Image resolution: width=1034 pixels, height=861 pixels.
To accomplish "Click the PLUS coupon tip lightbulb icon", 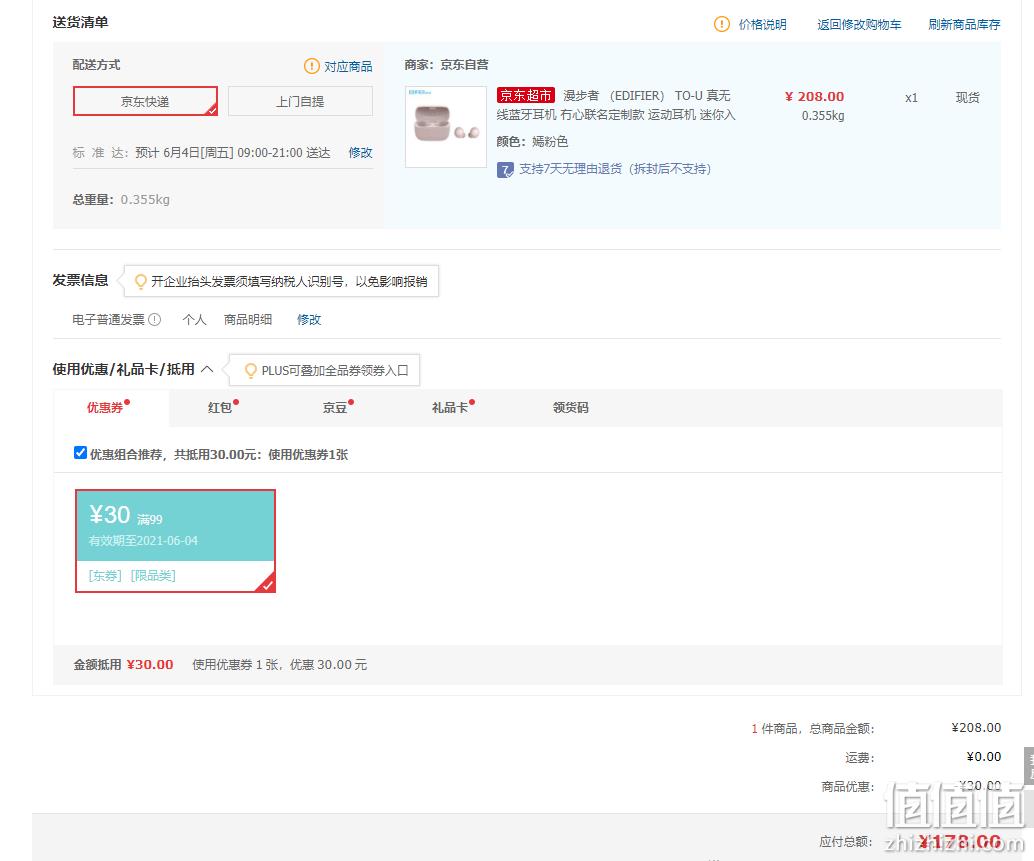I will point(251,371).
